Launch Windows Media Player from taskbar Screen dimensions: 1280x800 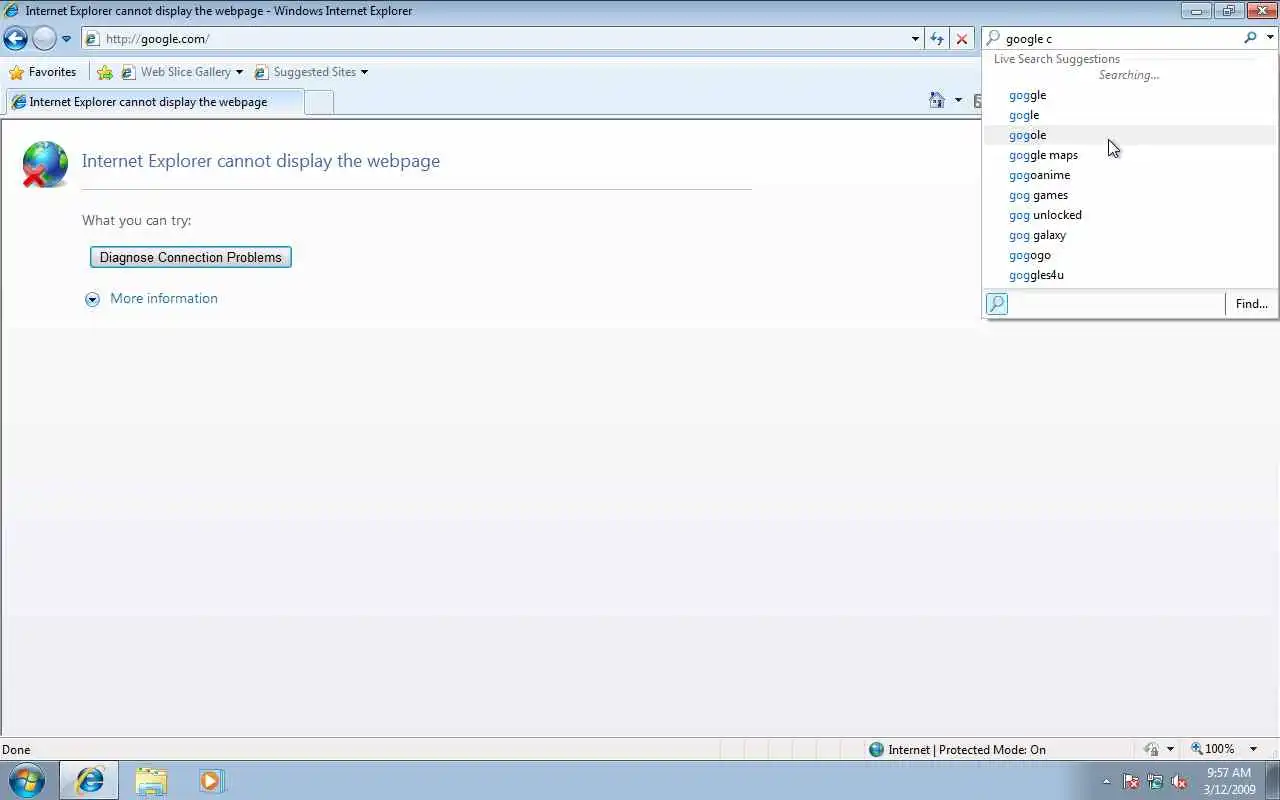(211, 780)
